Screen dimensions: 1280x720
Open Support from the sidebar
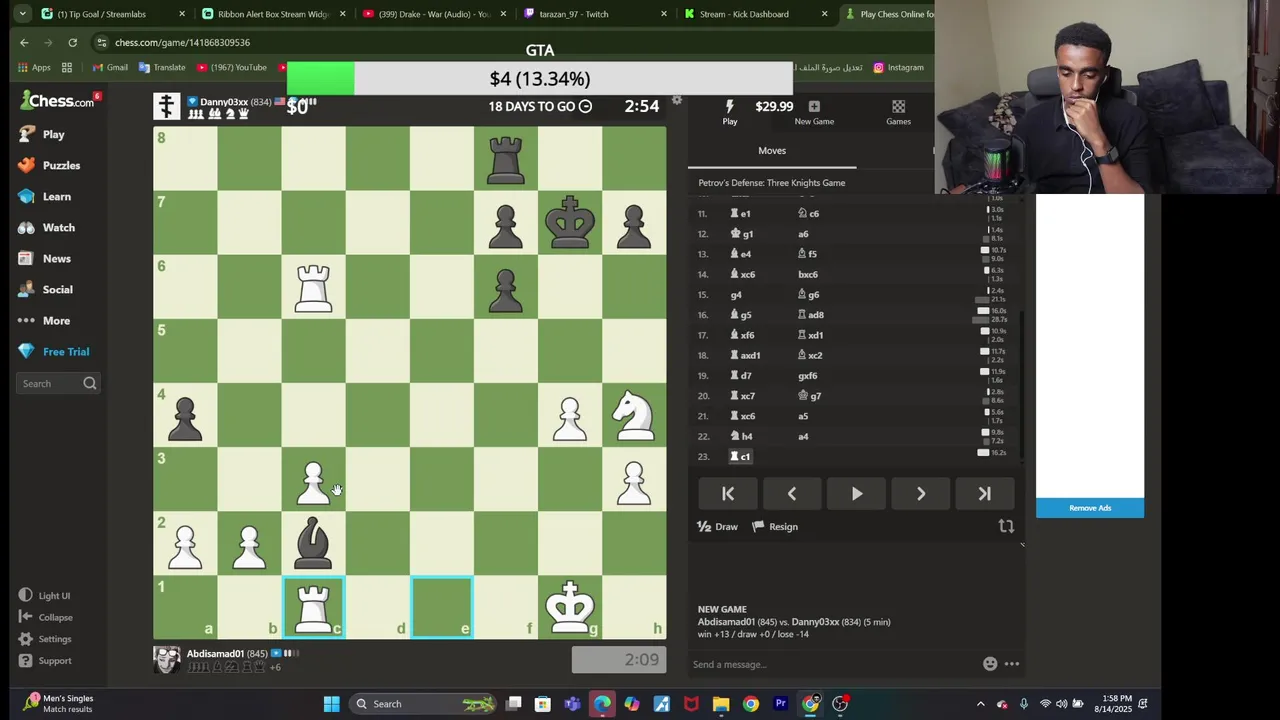click(x=45, y=660)
